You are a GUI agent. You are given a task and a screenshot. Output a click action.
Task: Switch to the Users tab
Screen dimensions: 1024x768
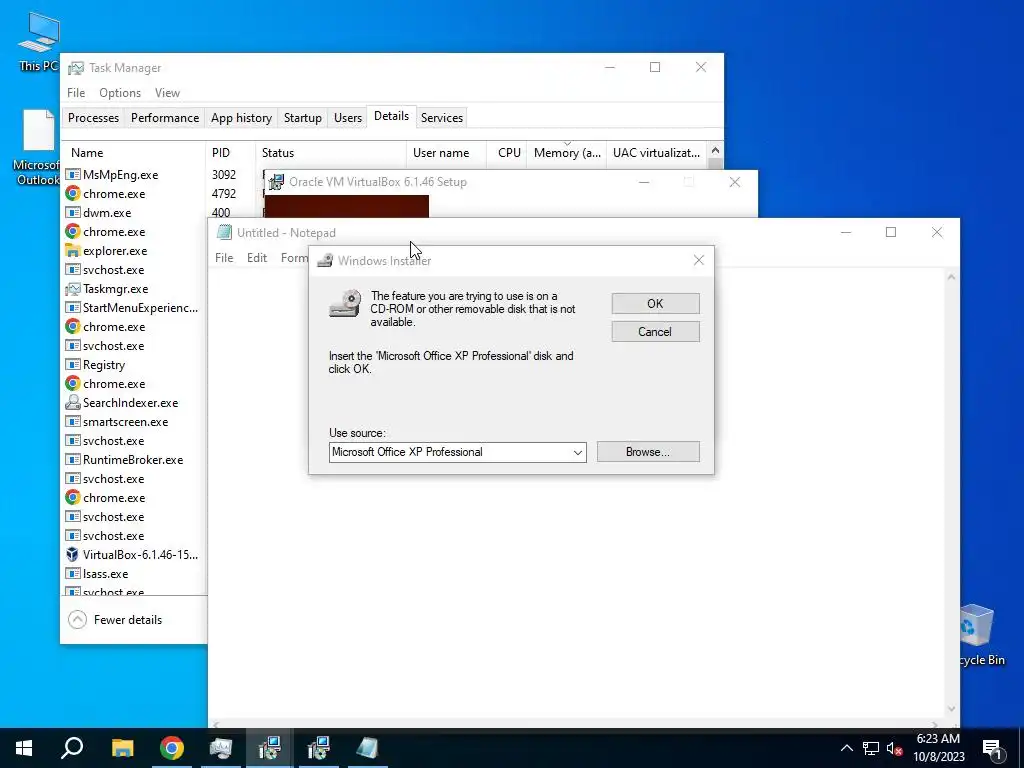click(x=348, y=118)
